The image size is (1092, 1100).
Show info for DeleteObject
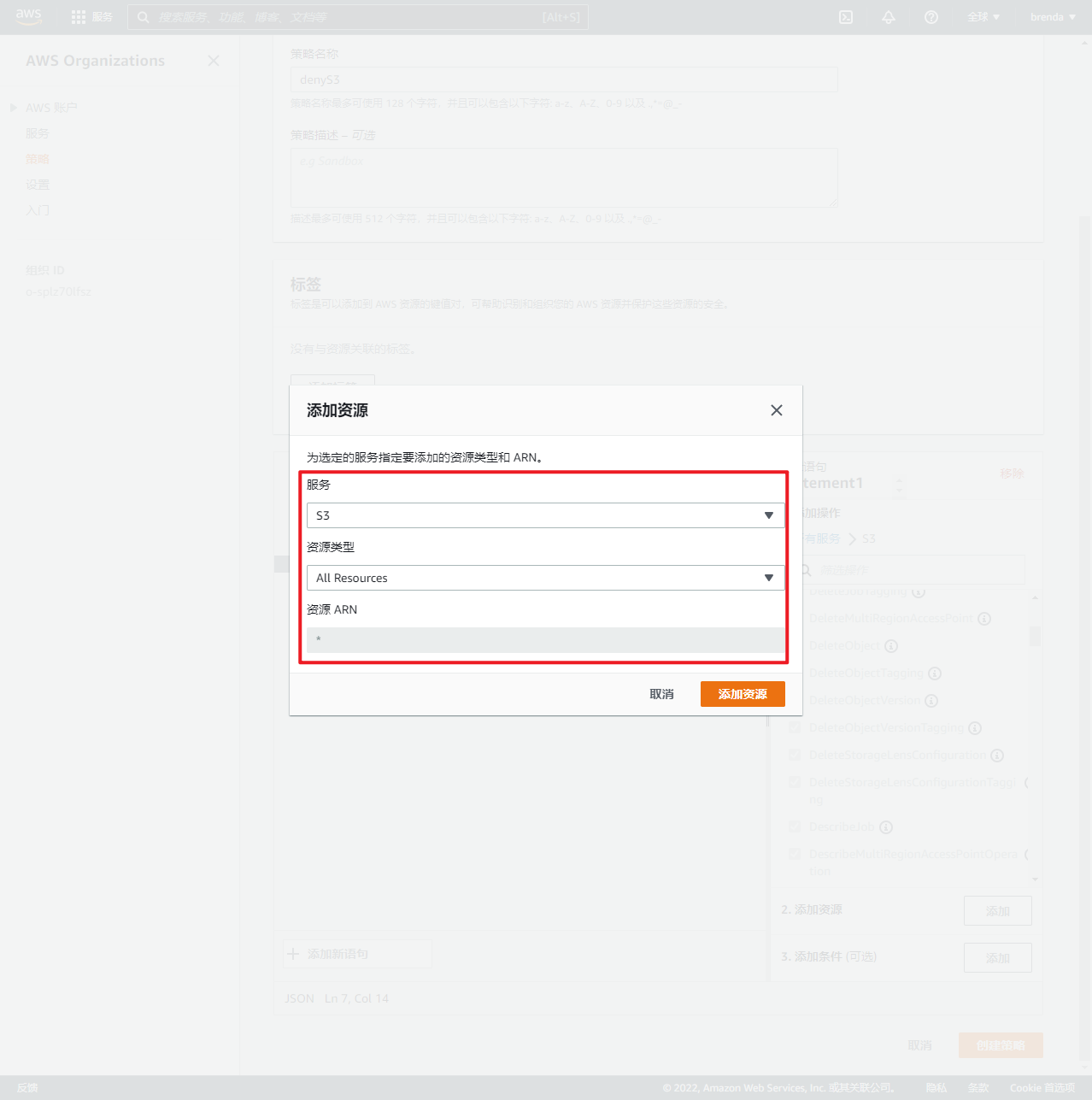tap(891, 645)
